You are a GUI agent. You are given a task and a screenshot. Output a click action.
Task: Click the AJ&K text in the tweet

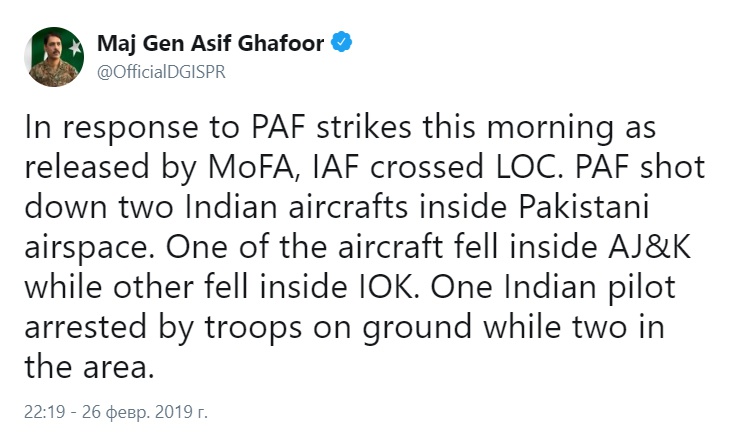650,247
